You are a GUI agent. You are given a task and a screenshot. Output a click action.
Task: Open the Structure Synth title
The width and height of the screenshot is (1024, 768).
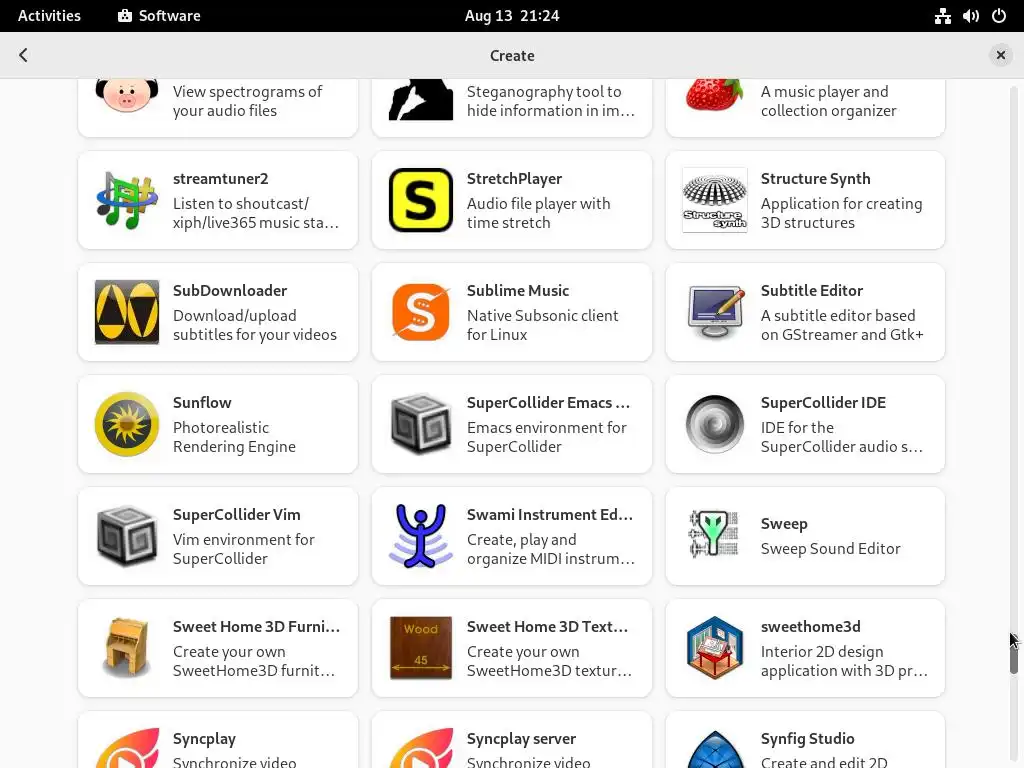click(815, 178)
